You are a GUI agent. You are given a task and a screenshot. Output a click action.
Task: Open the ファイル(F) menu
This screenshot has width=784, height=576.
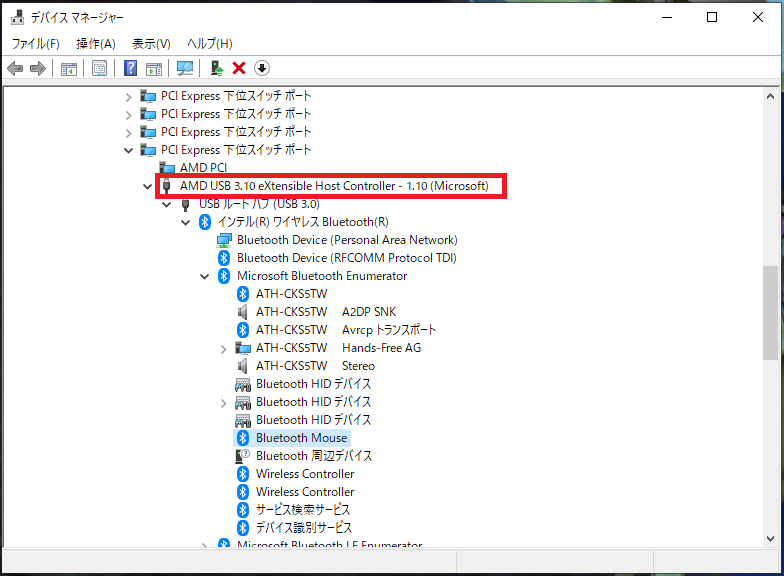click(x=36, y=44)
